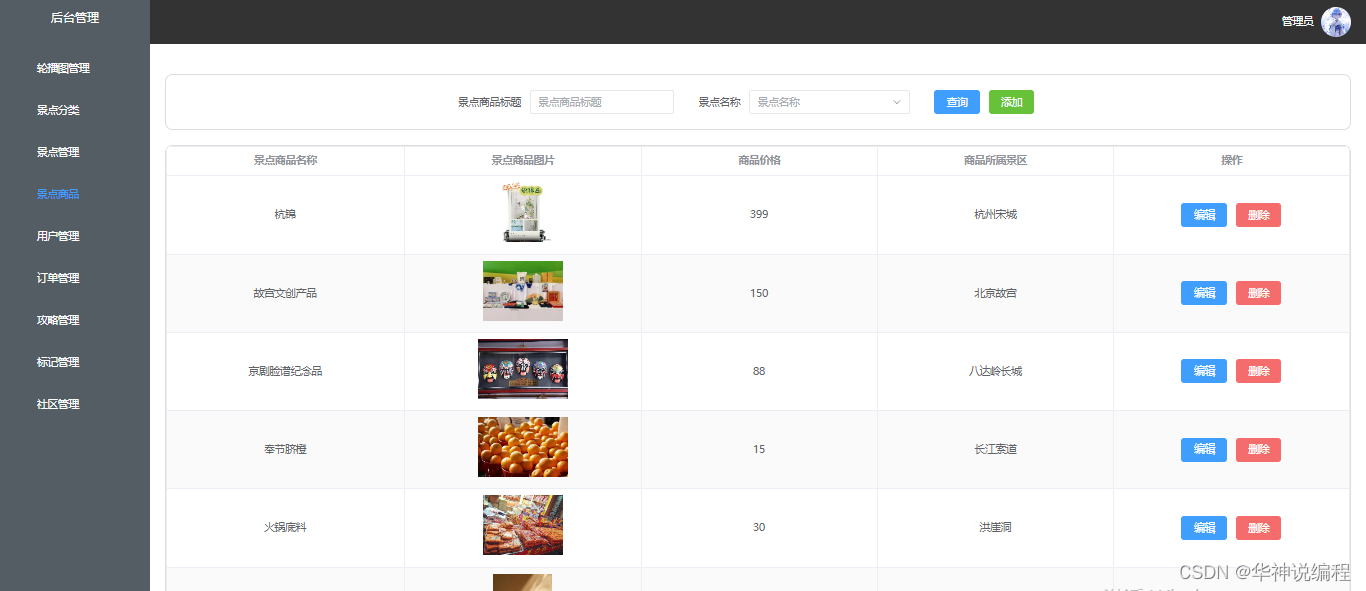
Task: Open the 轮播图管理 sidebar menu
Action: point(63,68)
